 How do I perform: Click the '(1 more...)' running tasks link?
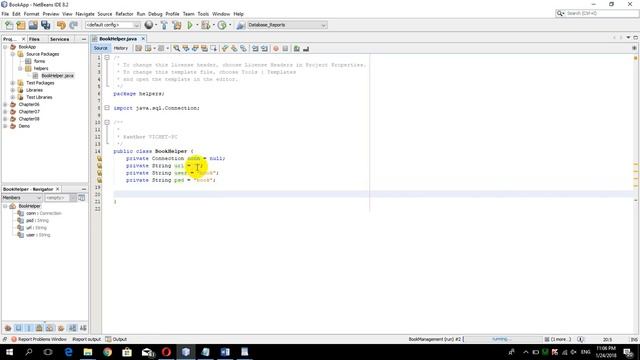[x=561, y=340]
